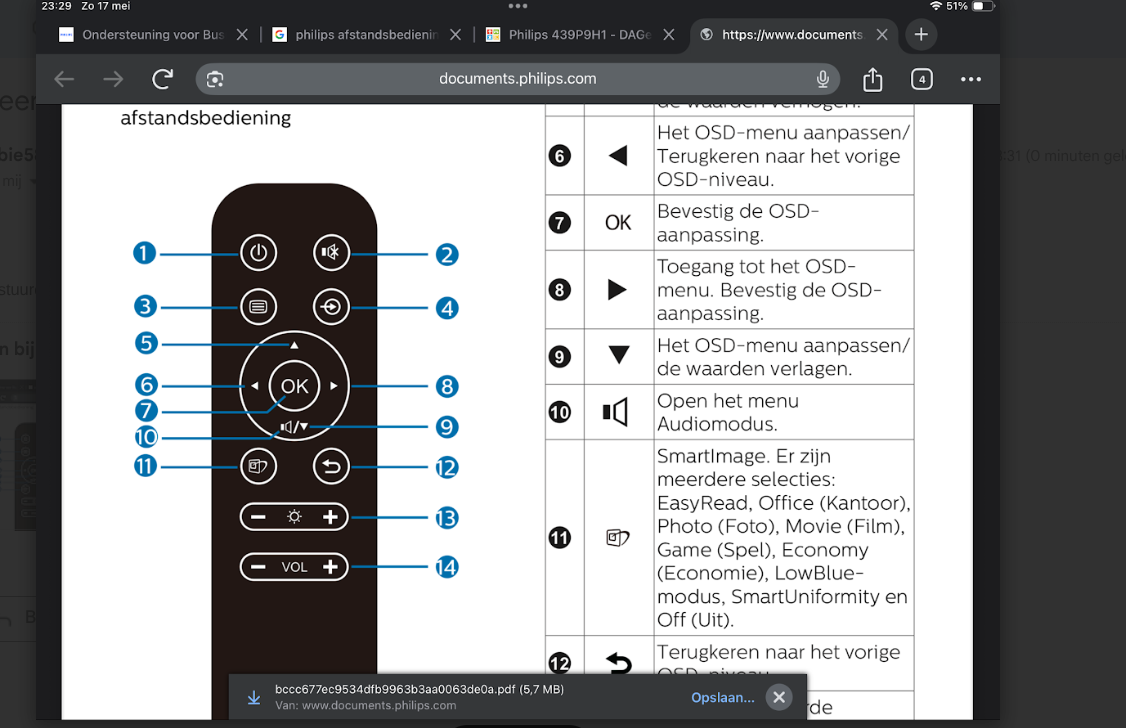Click the VOL control on the remote diagram
The width and height of the screenshot is (1126, 728).
click(x=294, y=566)
